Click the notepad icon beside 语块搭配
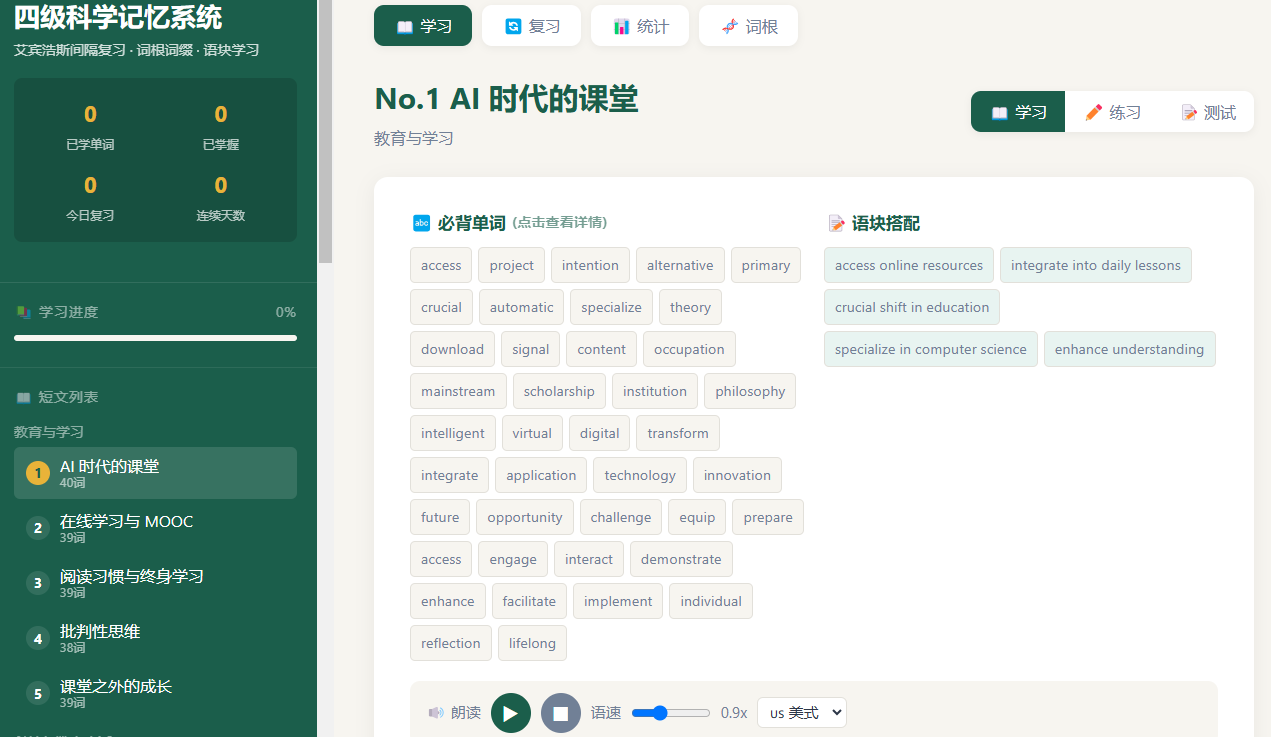 pos(836,223)
